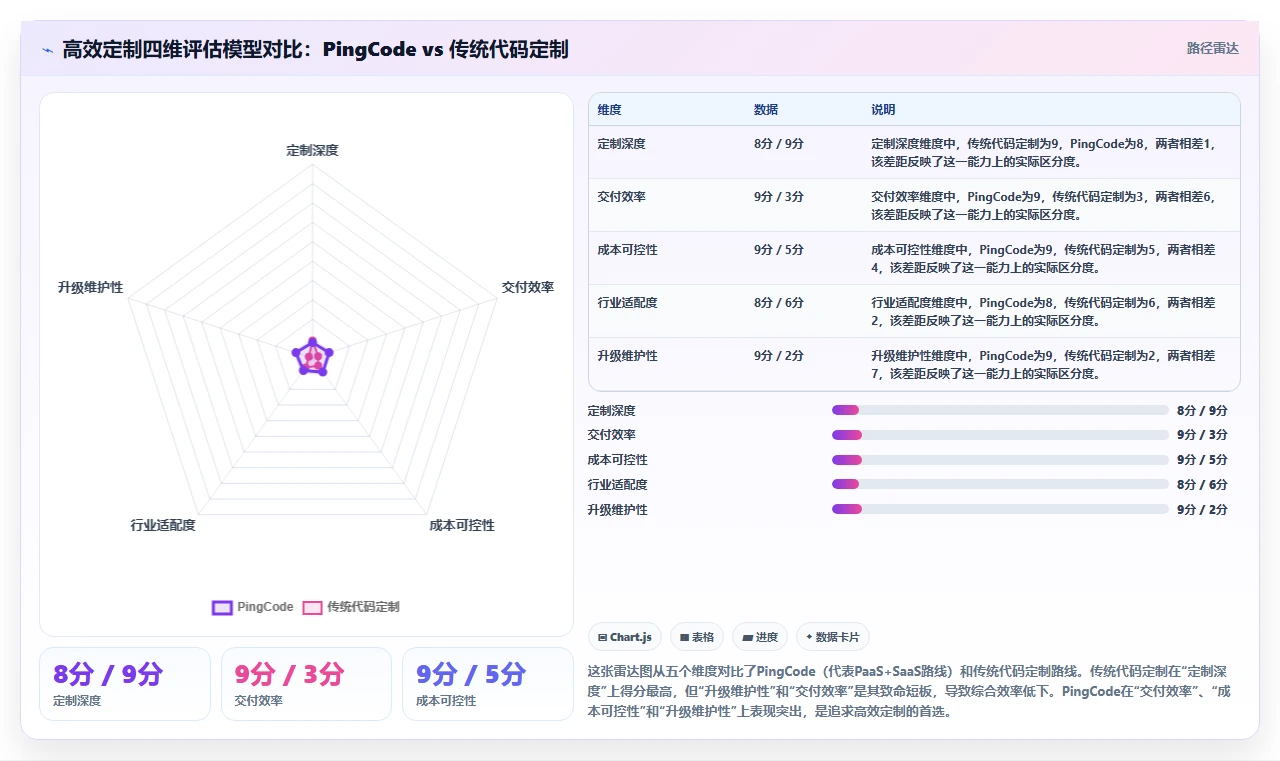Click the 升级维护性 radar axis label
The height and width of the screenshot is (761, 1280).
[91, 287]
